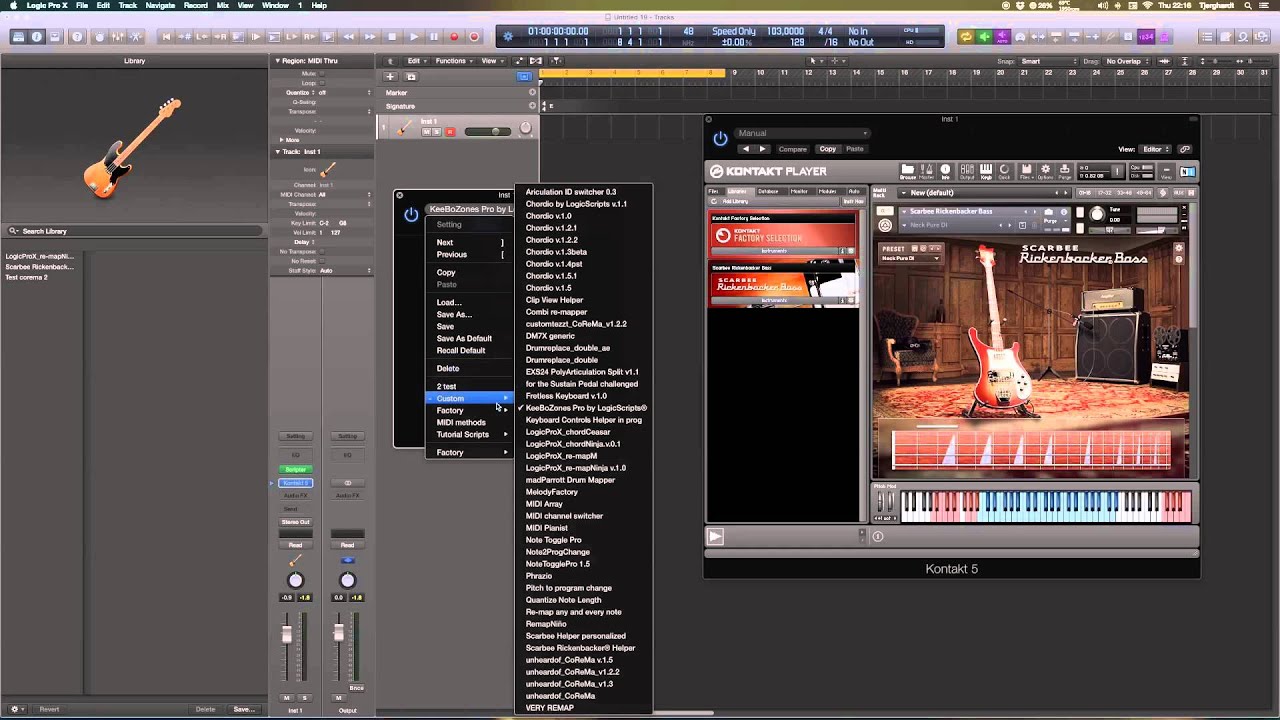The image size is (1280, 720).
Task: Click the Kontakt snapshot camera icon
Action: [x=1048, y=211]
